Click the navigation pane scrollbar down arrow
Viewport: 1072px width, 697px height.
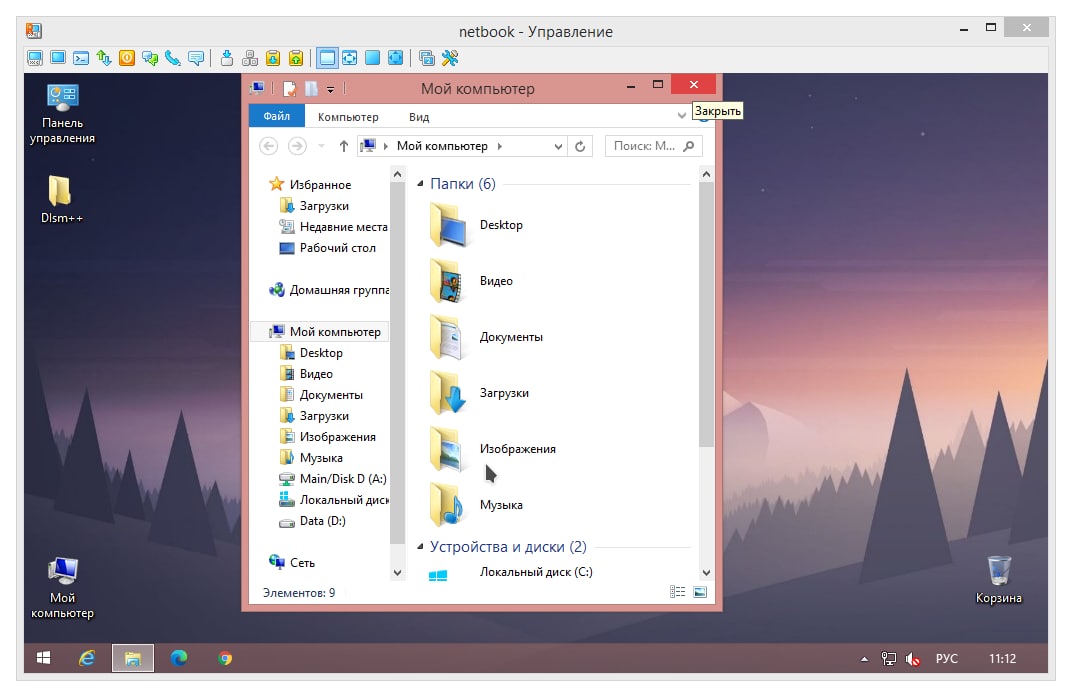point(397,573)
